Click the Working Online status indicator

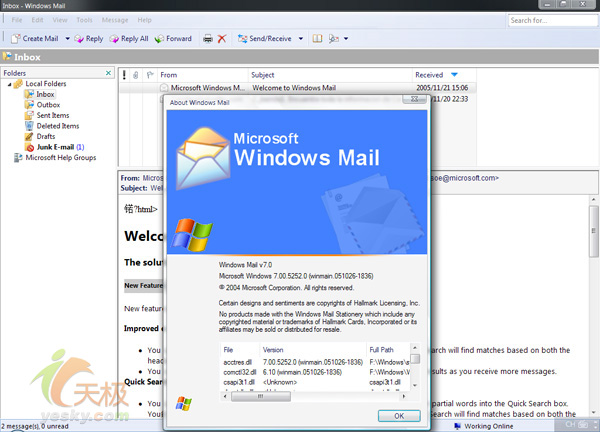pyautogui.click(x=483, y=426)
